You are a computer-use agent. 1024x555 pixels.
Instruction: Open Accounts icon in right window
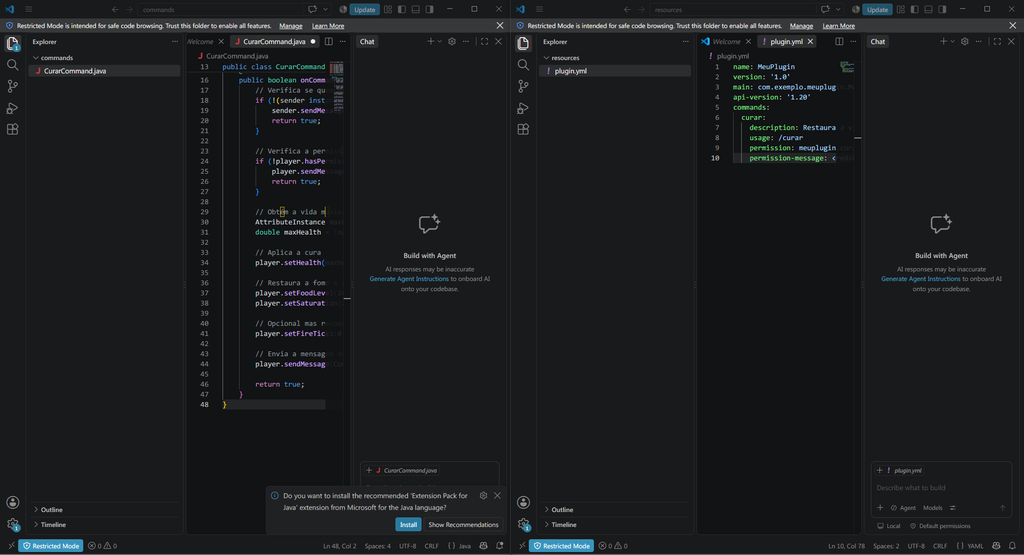coord(523,502)
